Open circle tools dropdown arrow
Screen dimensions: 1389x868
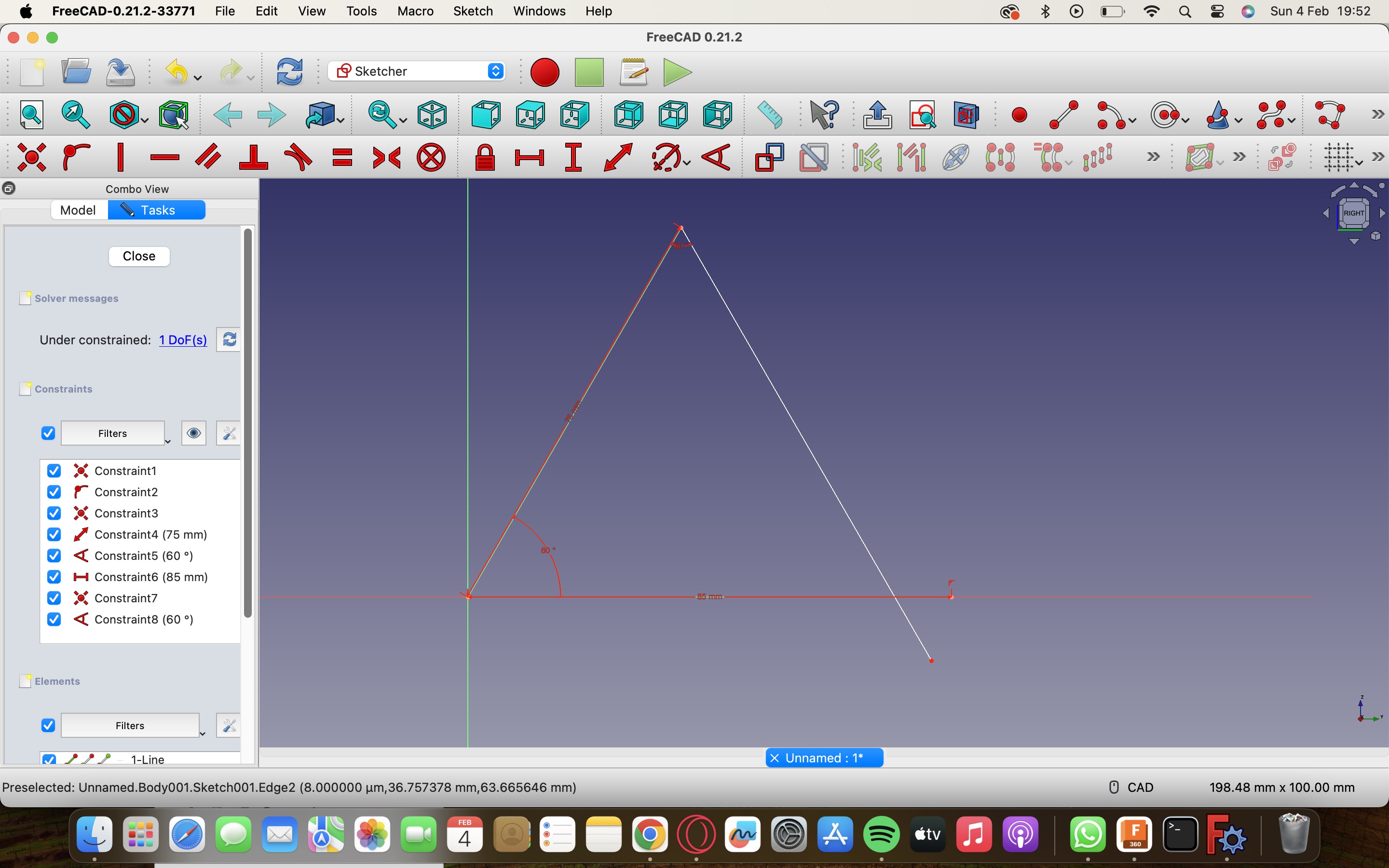point(1185,121)
